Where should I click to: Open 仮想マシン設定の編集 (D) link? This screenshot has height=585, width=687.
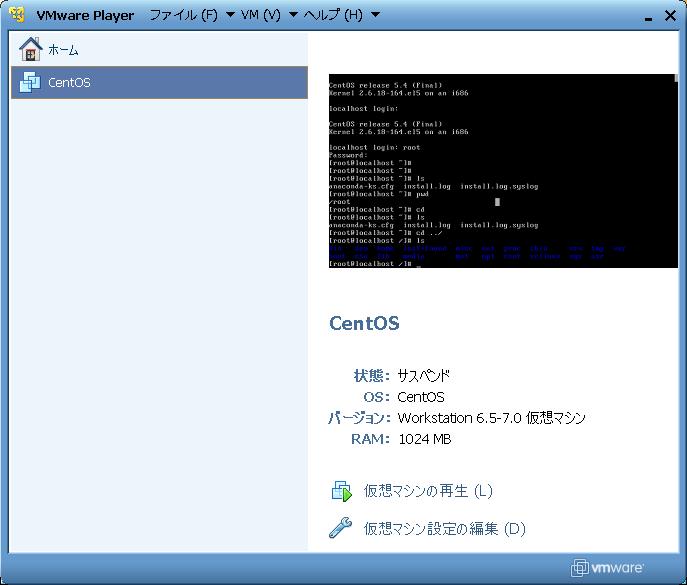pyautogui.click(x=444, y=528)
